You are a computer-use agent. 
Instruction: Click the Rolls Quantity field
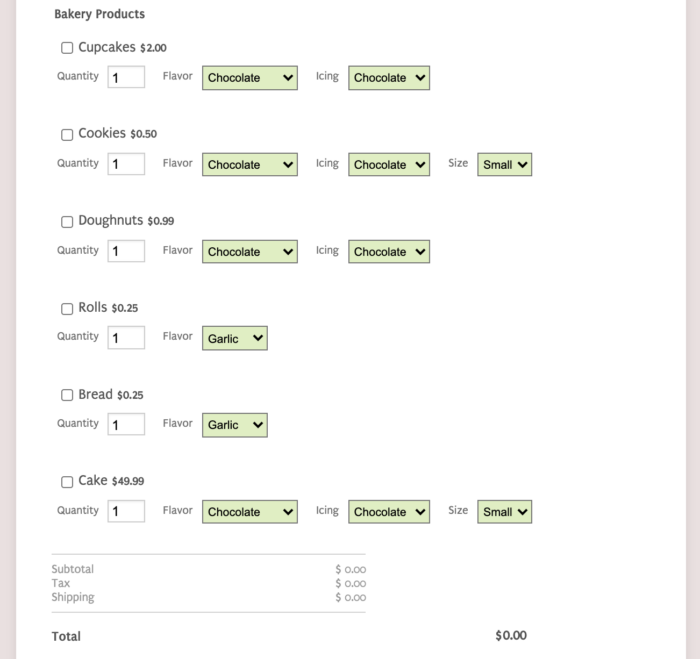[x=126, y=338]
